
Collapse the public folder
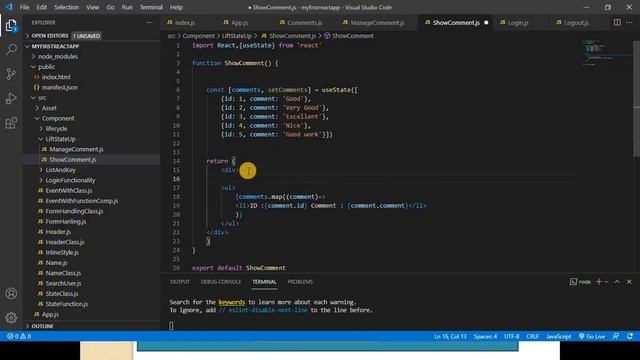46,67
